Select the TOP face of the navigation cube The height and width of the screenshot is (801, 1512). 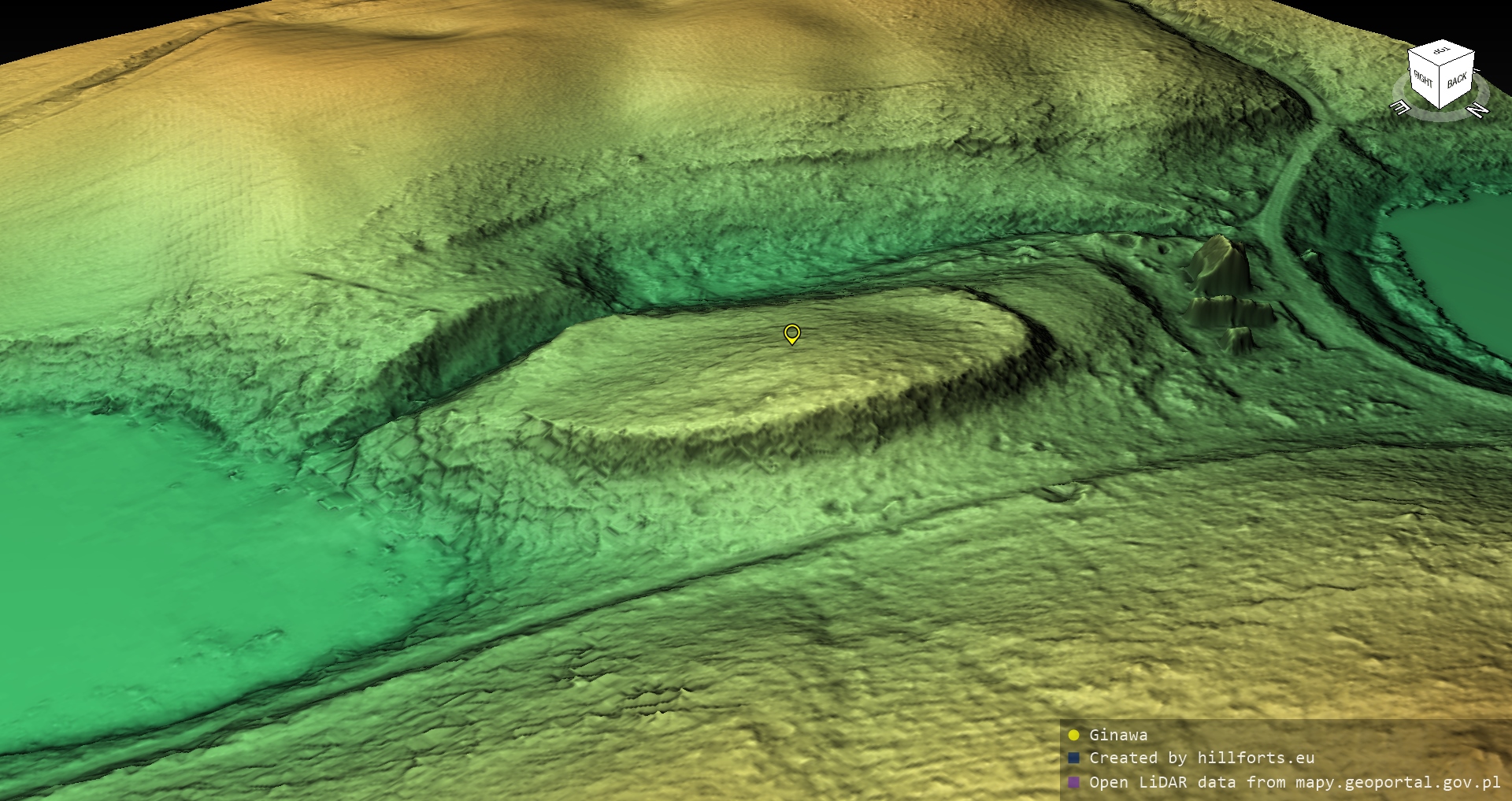point(1441,52)
